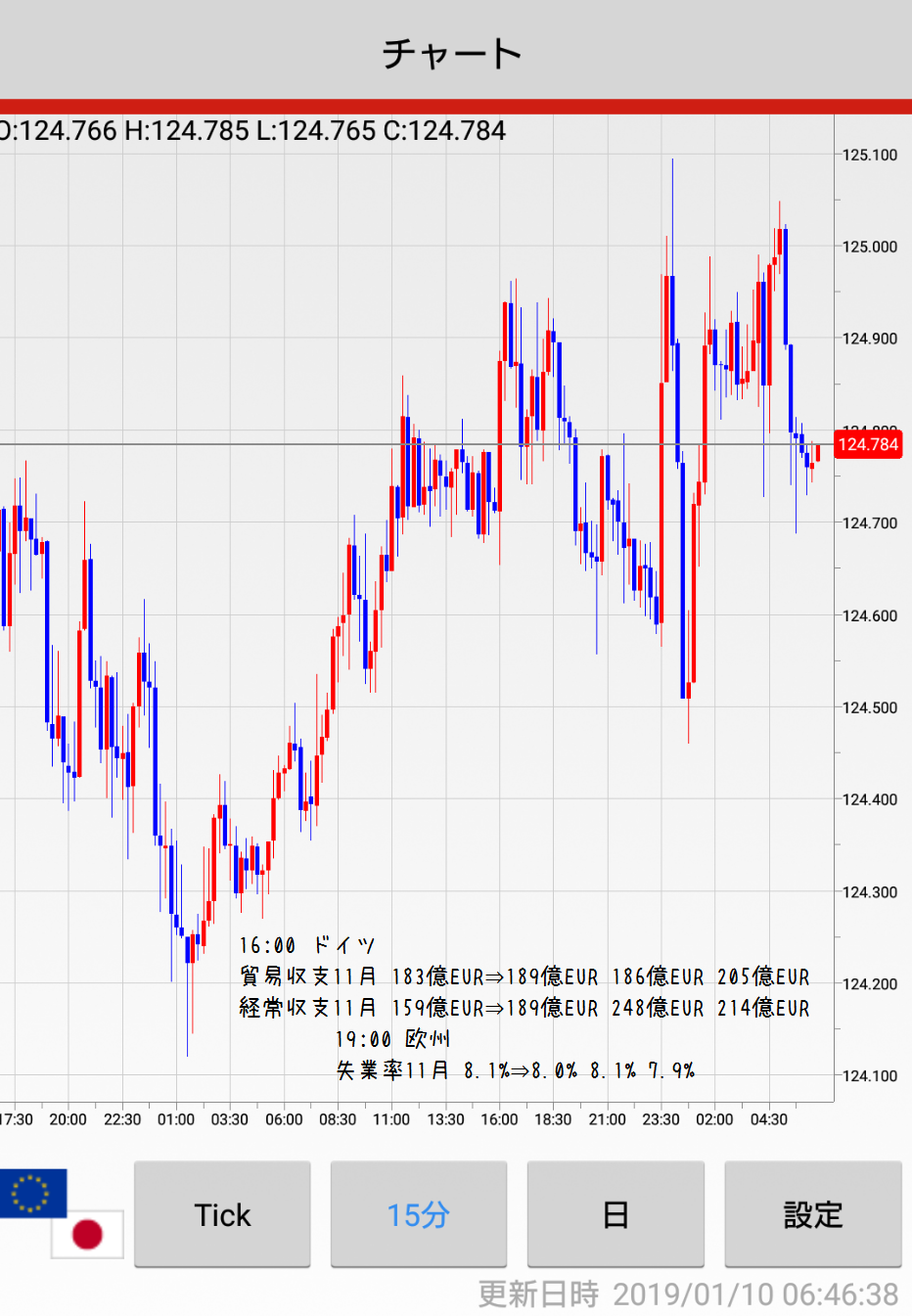Click the 125.000 price axis label
Image resolution: width=912 pixels, height=1316 pixels.
pos(869,247)
